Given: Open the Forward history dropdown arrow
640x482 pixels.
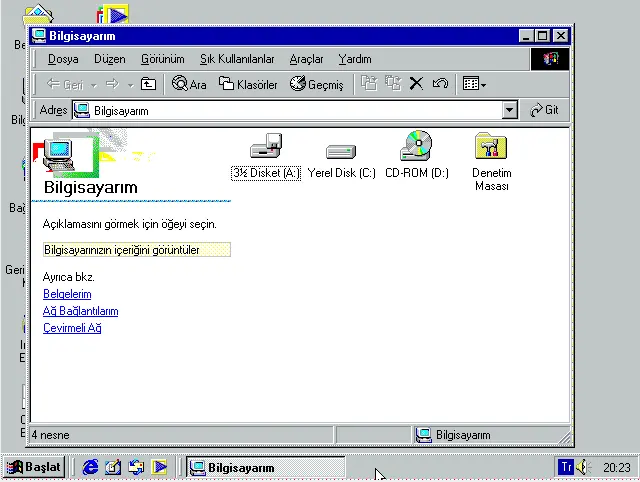Looking at the screenshot, I should (131, 85).
